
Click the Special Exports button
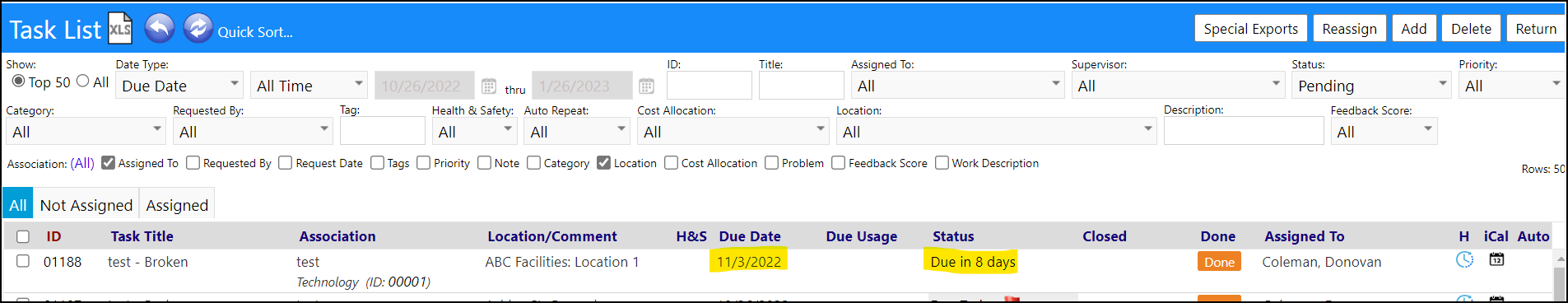1250,29
